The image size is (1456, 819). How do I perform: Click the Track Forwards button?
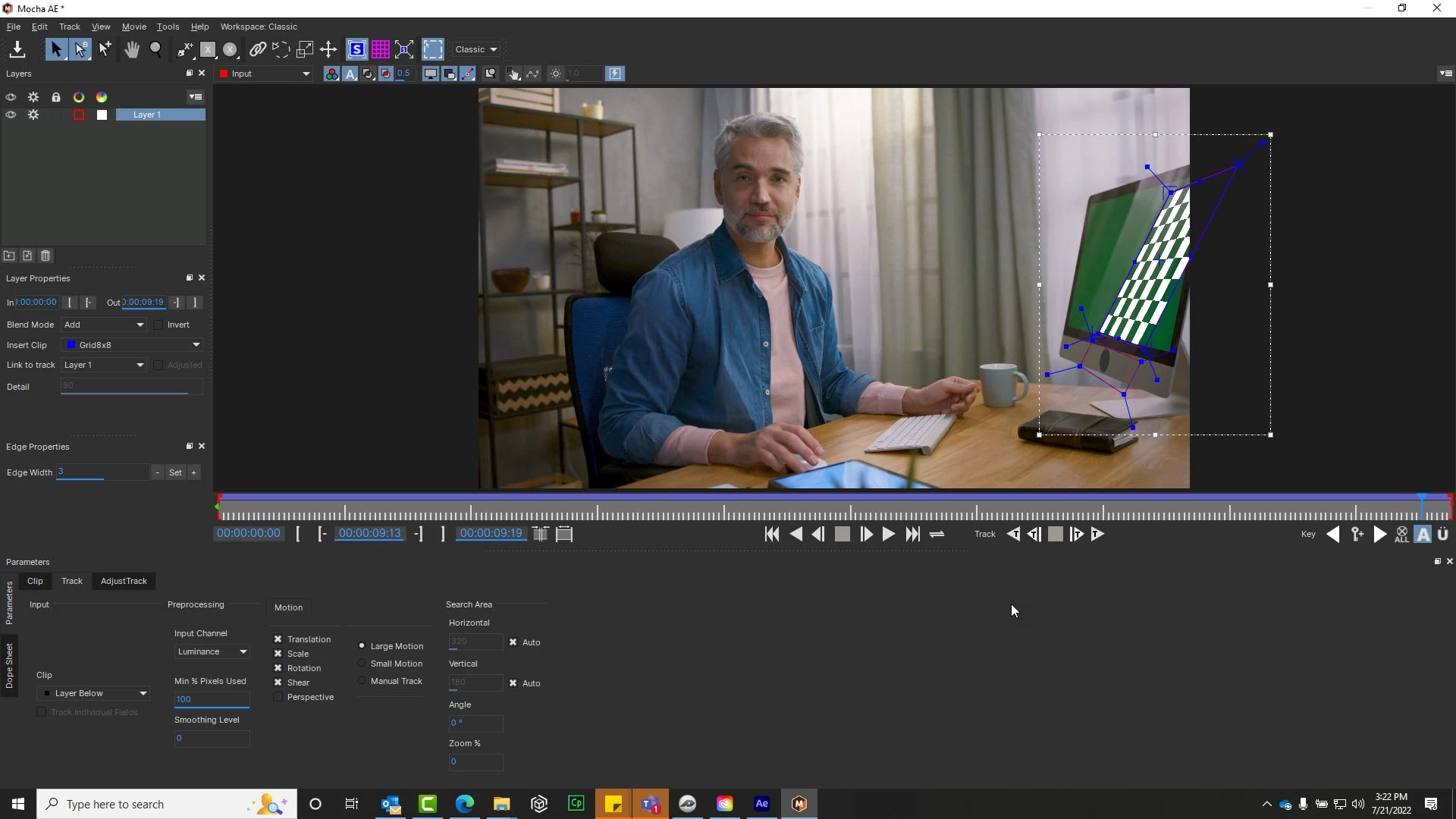pyautogui.click(x=1097, y=535)
